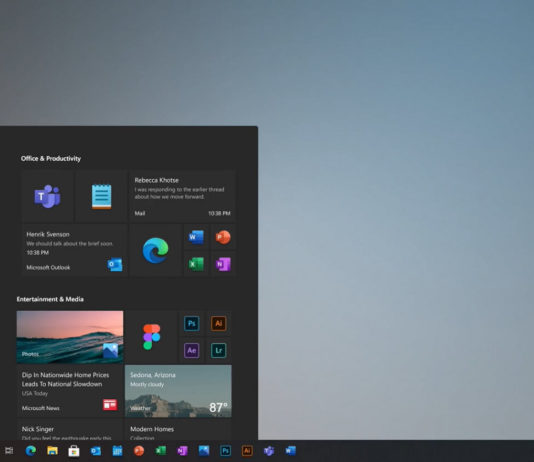
Task: Open Outlook from the taskbar
Action: [96, 451]
